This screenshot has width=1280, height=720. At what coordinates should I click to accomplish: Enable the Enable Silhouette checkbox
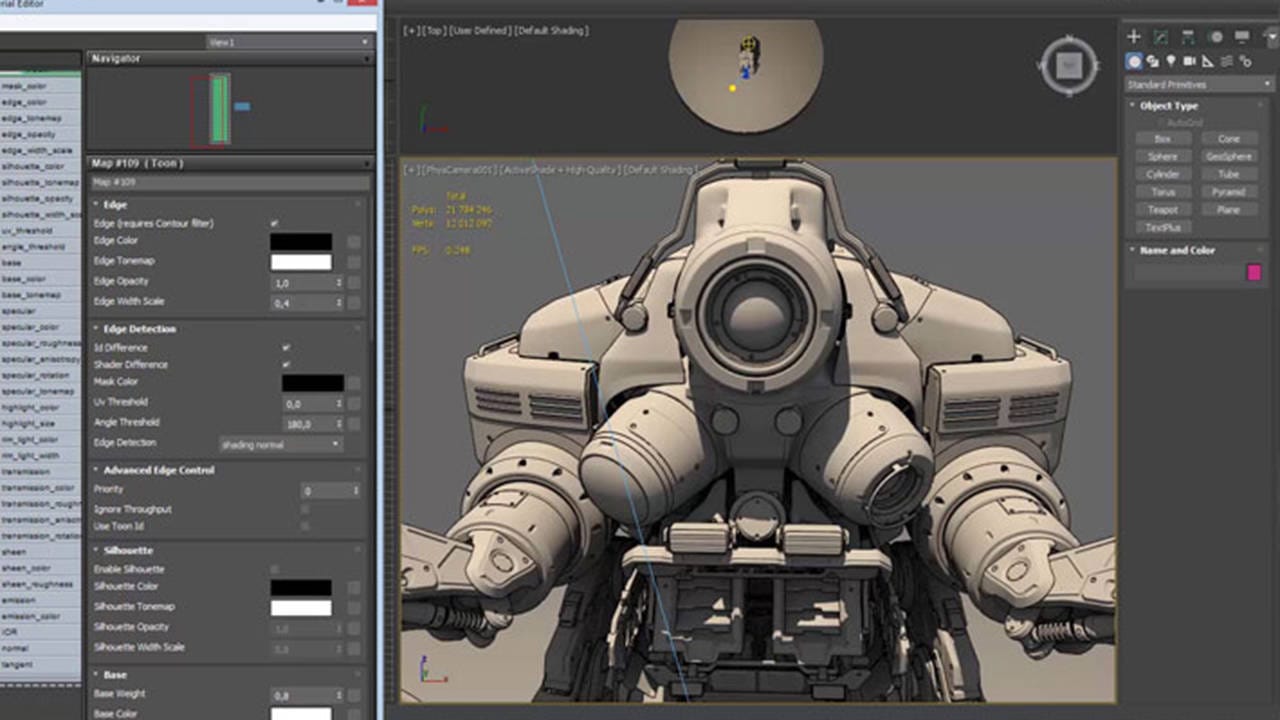275,569
